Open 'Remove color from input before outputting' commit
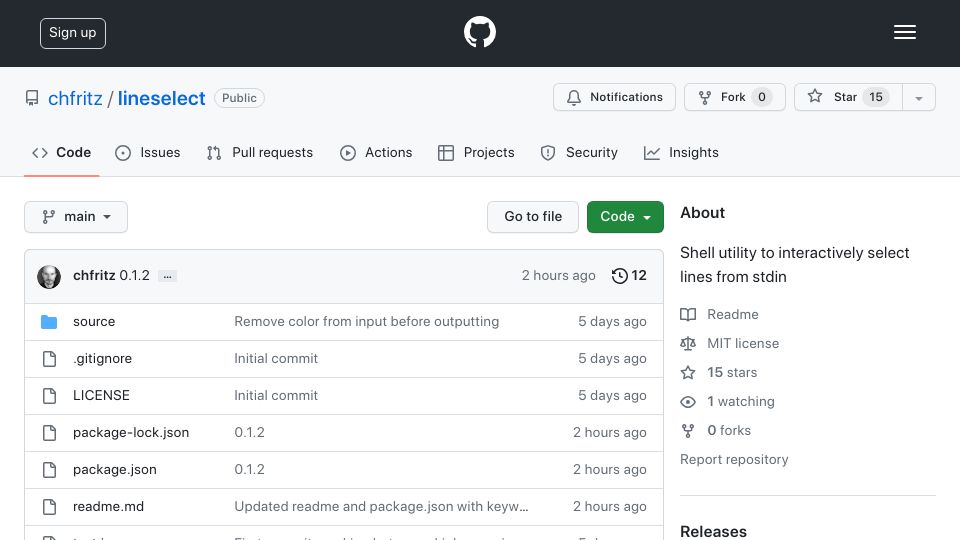 (367, 321)
